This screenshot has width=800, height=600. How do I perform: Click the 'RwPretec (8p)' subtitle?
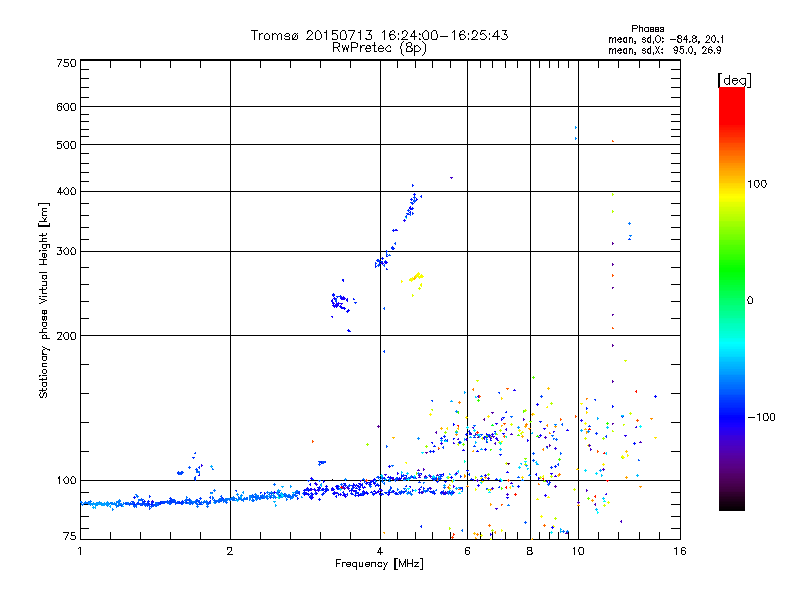pos(379,48)
